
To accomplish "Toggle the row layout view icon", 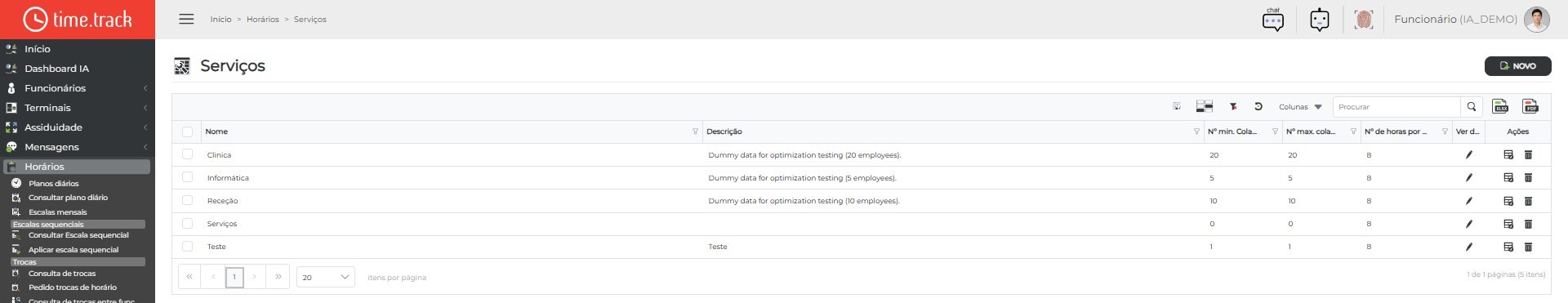I will (1205, 106).
